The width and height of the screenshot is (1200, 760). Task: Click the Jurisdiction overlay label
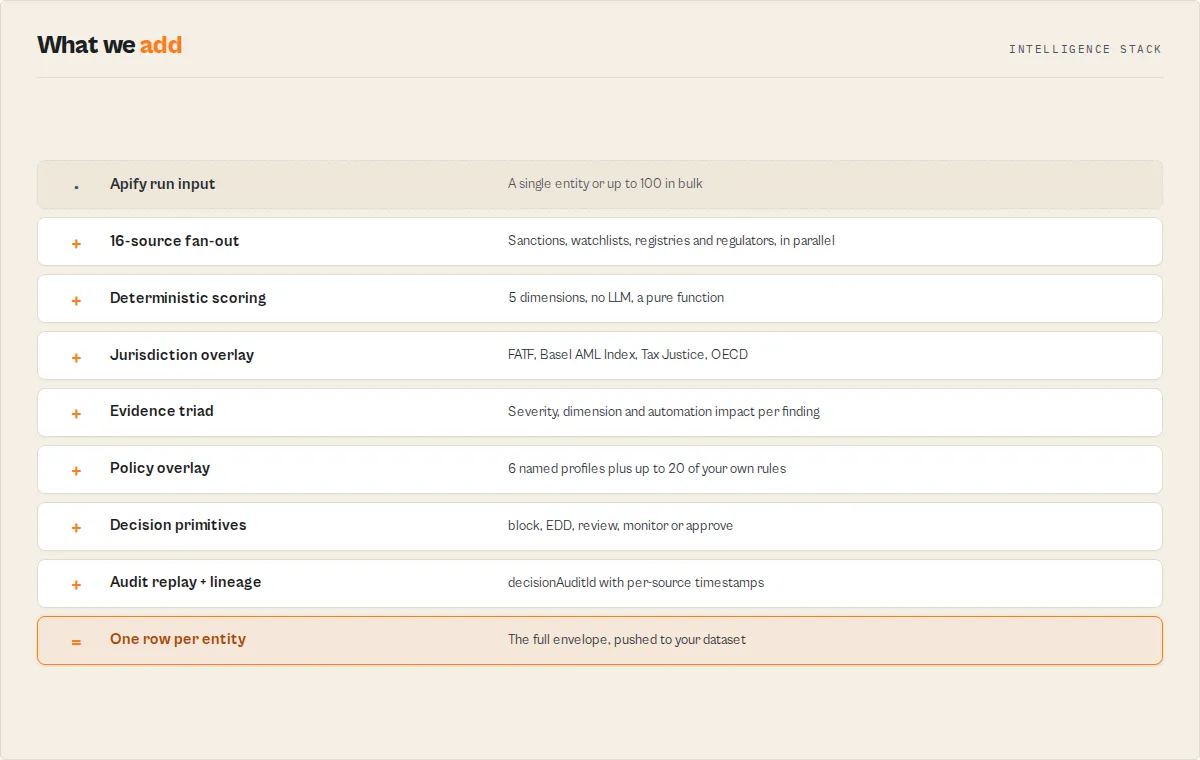[182, 355]
